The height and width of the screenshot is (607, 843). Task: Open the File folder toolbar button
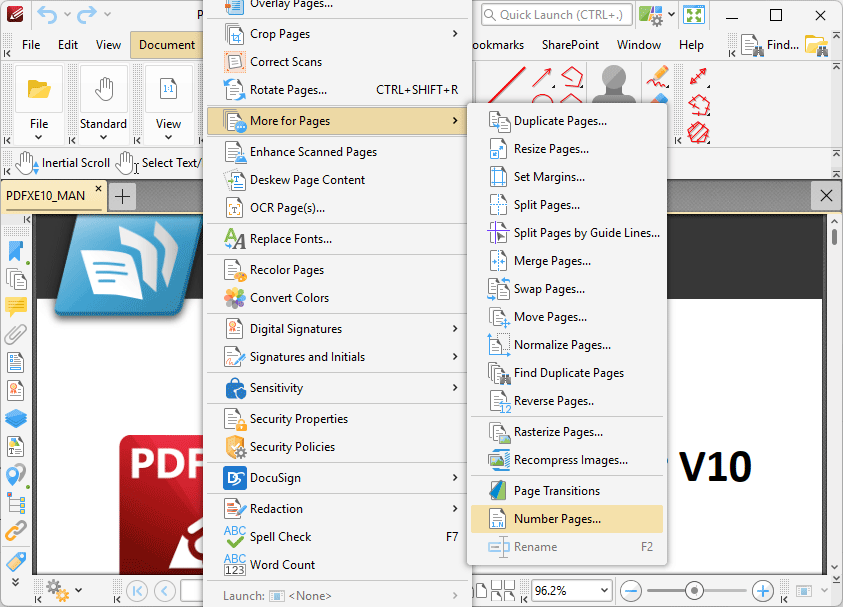tap(39, 89)
